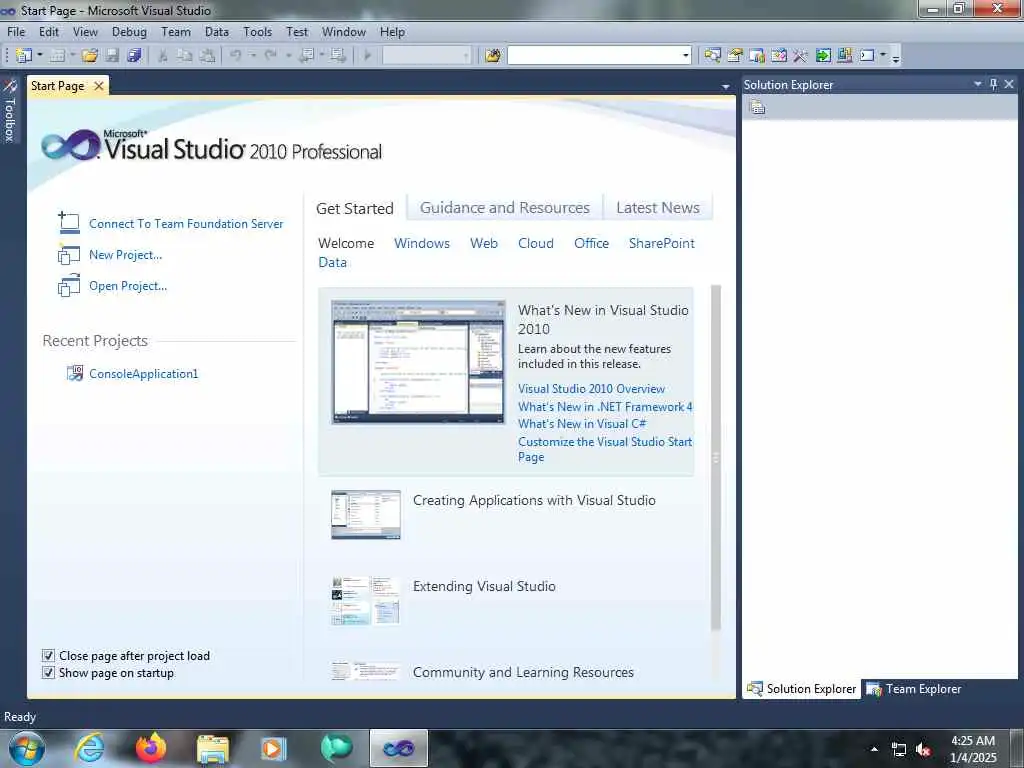1024x768 pixels.
Task: Open recent project ConsoleApplication1
Action: 144,374
